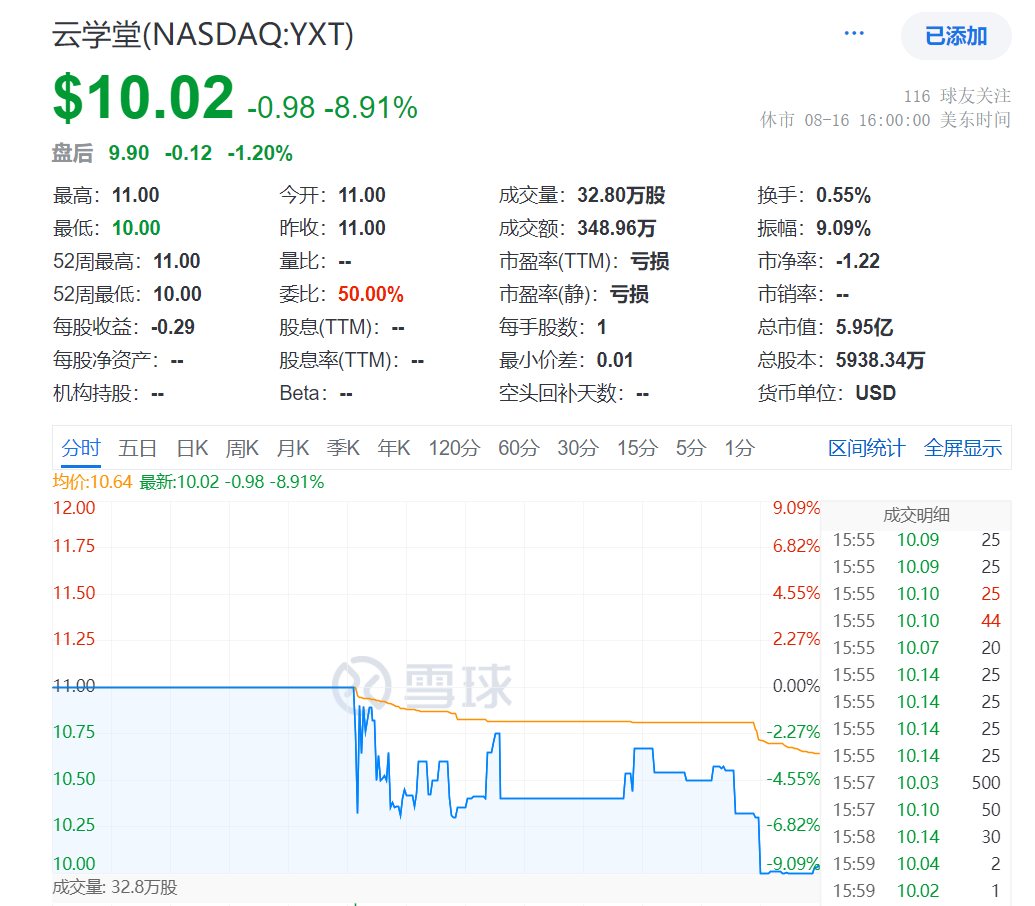The image size is (1035, 906).
Task: Click the 换手 value 0.55%
Action: click(x=843, y=195)
